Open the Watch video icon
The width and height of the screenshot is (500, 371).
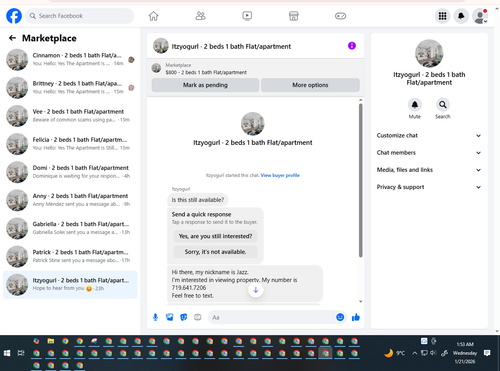tap(247, 16)
